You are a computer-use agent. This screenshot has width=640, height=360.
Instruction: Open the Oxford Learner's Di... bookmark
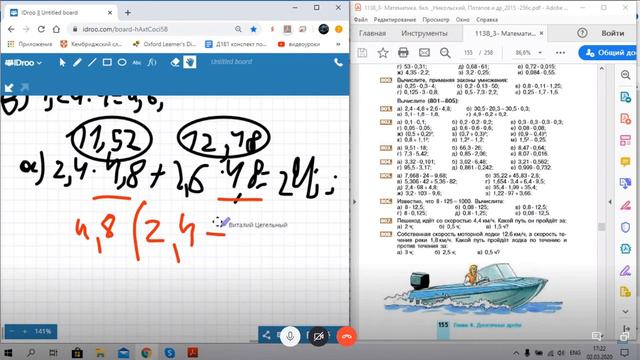(164, 44)
